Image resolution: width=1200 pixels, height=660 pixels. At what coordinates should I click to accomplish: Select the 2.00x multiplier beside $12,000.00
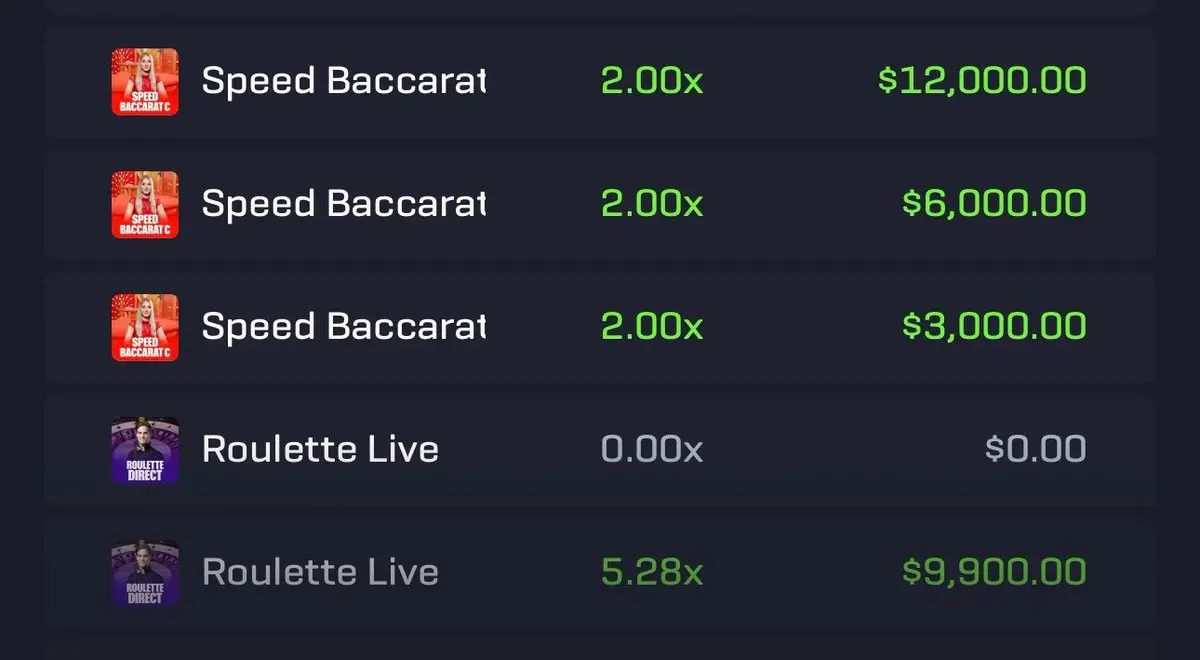pos(652,81)
